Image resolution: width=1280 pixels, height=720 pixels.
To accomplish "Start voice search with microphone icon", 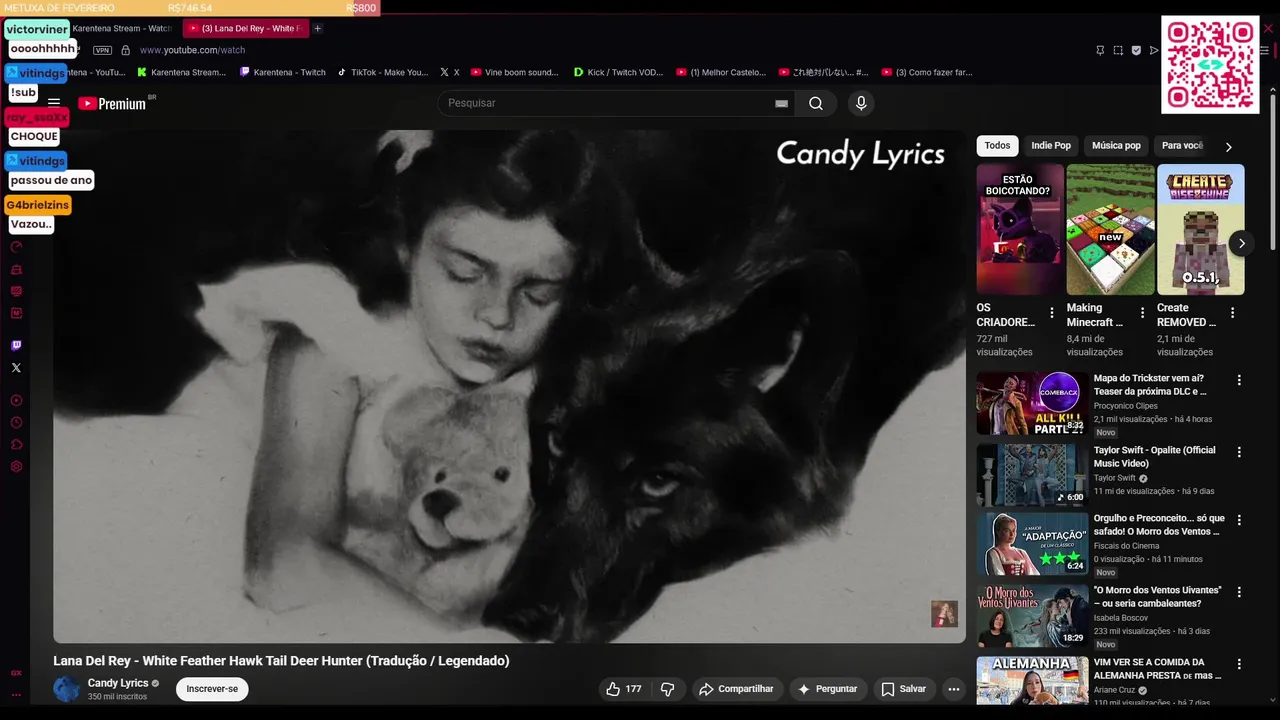I will (x=861, y=103).
